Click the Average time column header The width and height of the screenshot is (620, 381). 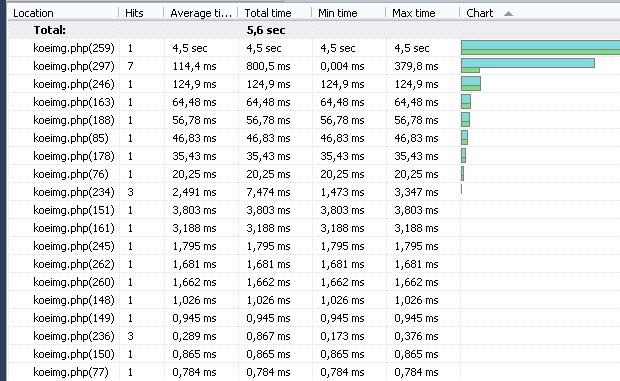[x=201, y=13]
